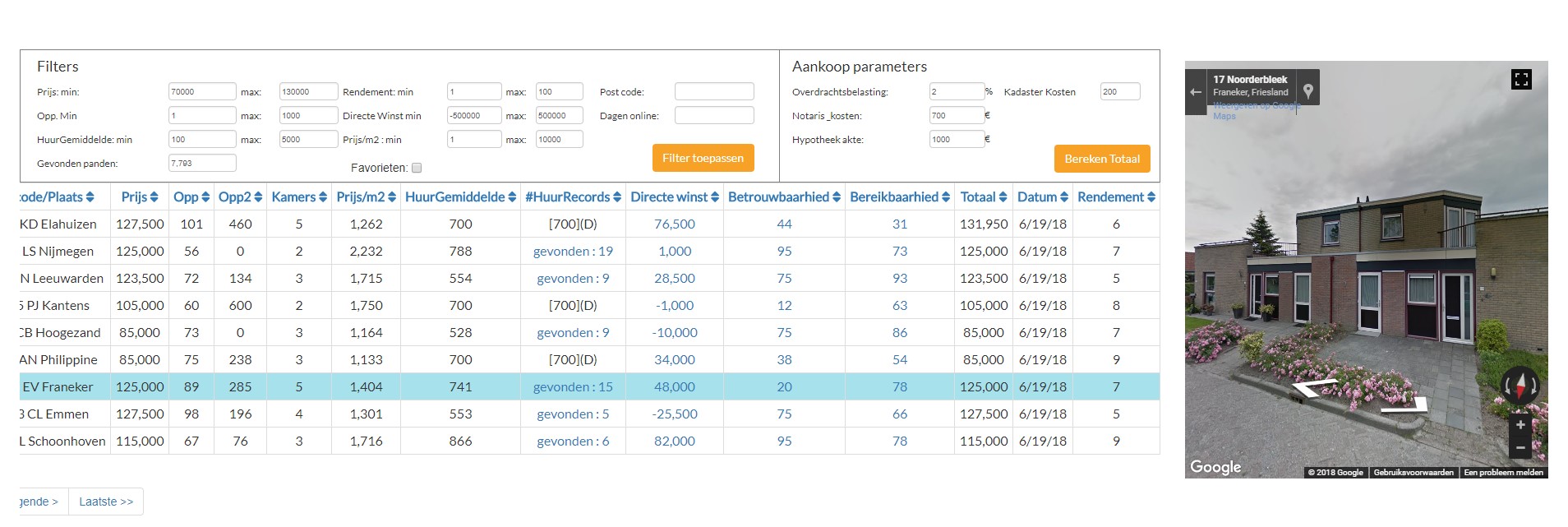The height and width of the screenshot is (527, 1568).
Task: Click the Street View fullscreen icon
Action: click(1521, 80)
